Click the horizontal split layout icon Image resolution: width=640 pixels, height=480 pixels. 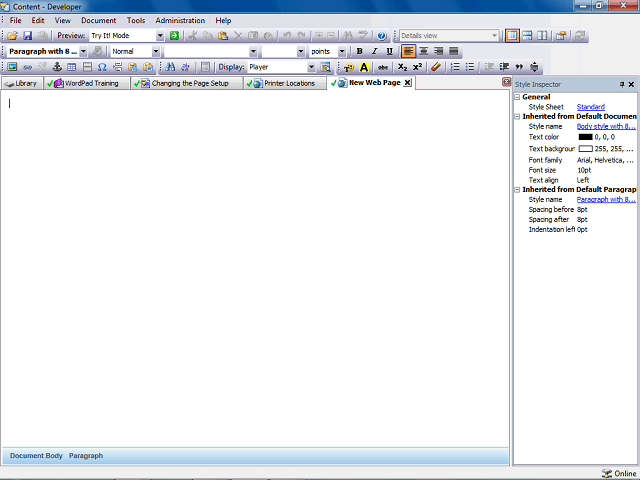527,36
